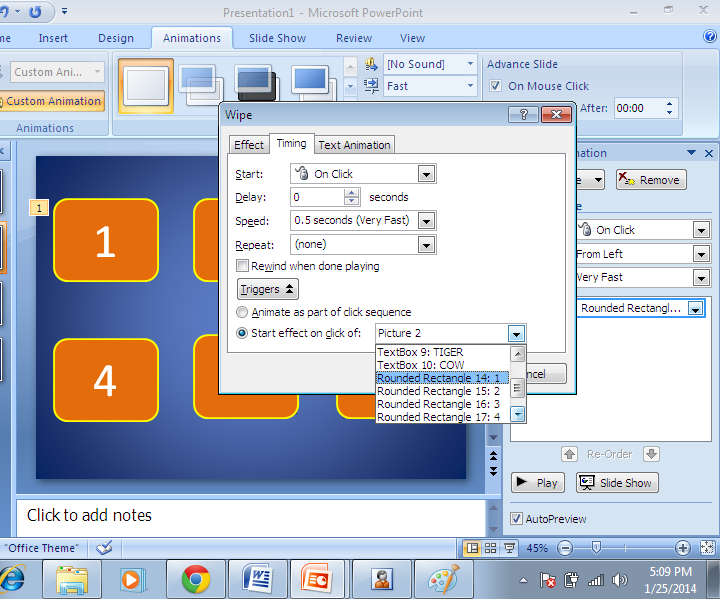Click the Custom Animation ribbon button

53,101
